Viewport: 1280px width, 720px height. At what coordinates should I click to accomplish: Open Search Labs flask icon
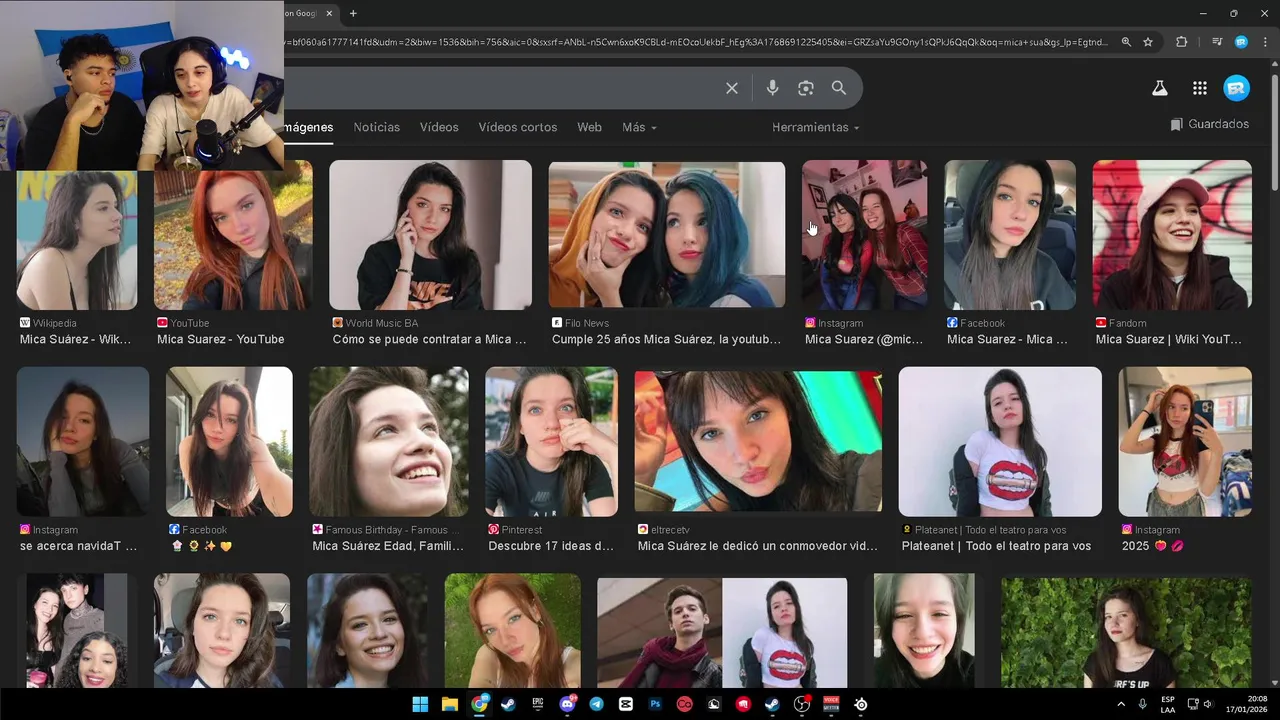click(x=1160, y=88)
